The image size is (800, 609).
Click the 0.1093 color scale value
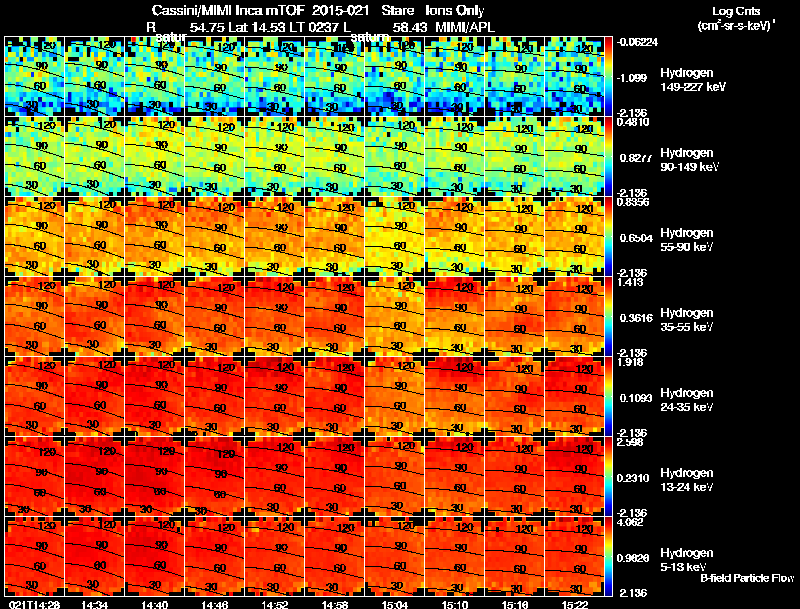(636, 398)
